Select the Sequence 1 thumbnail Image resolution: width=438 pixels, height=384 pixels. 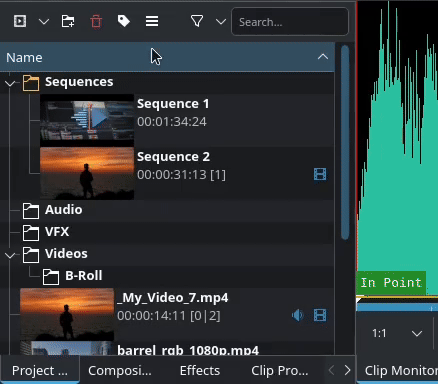[x=87, y=120]
